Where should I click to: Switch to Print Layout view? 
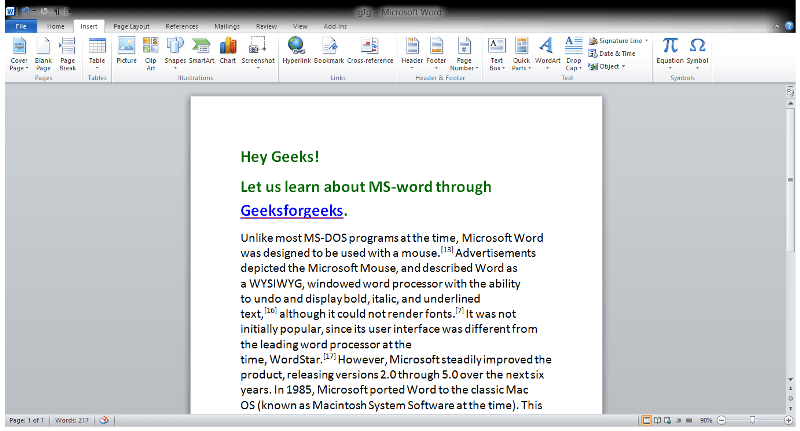pos(646,420)
